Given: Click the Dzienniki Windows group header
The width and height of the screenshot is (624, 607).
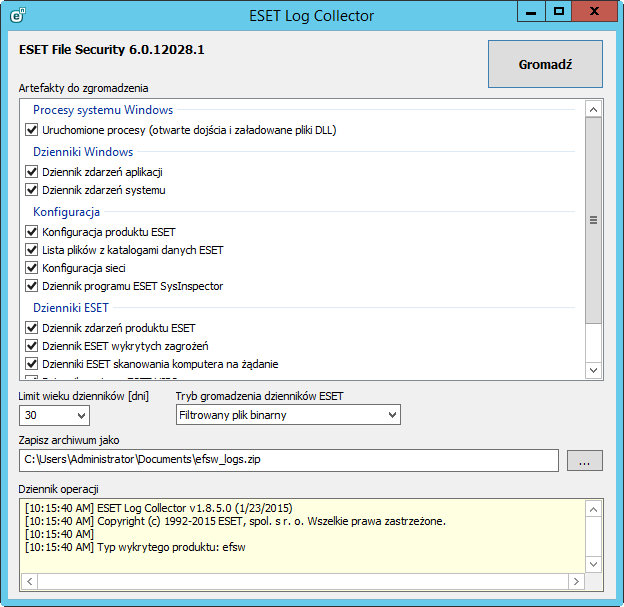Looking at the screenshot, I should [83, 152].
